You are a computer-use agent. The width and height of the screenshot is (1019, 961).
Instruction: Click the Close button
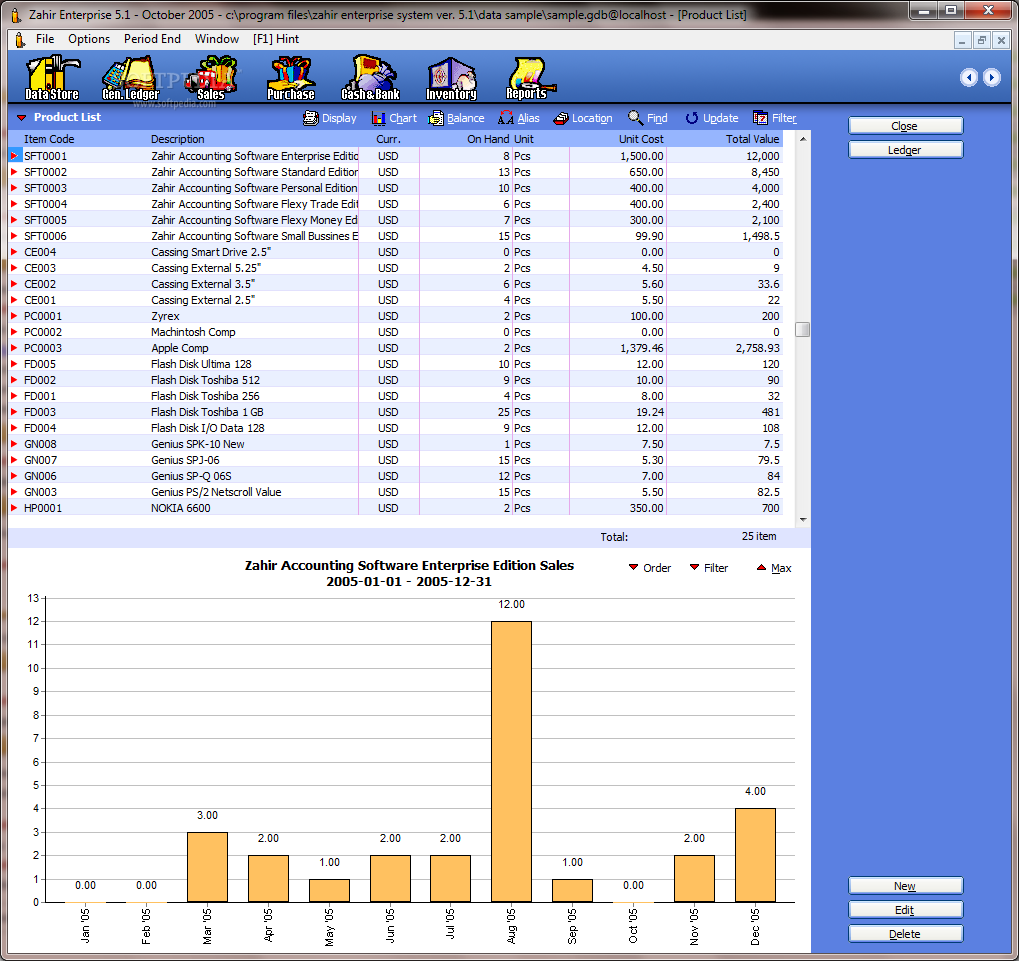(x=905, y=125)
